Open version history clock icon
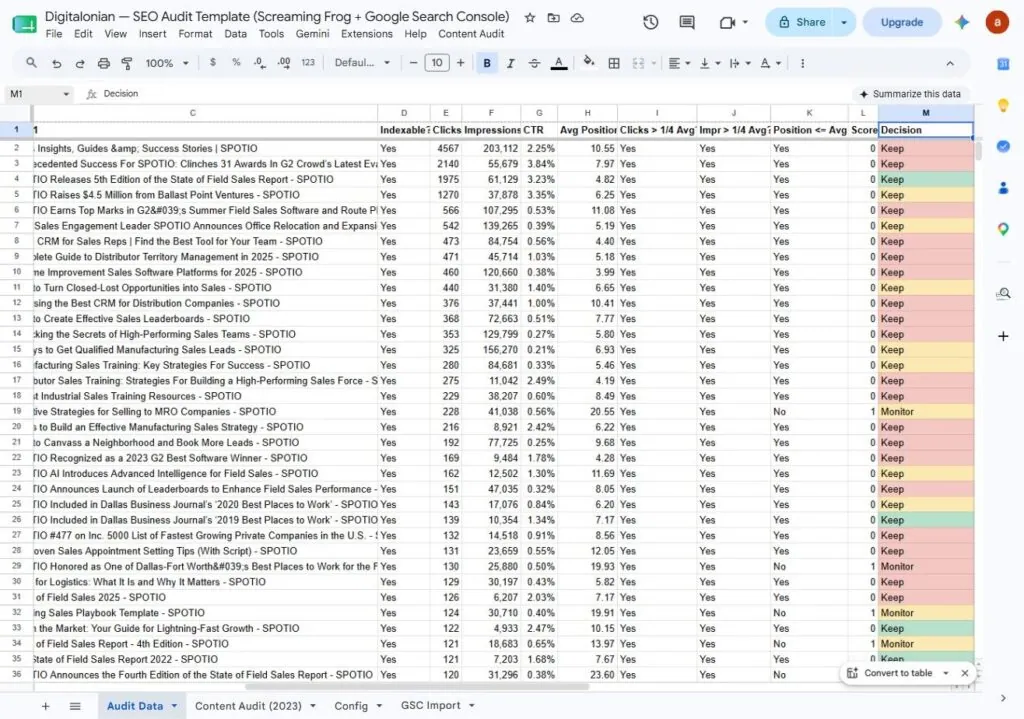 (x=650, y=22)
